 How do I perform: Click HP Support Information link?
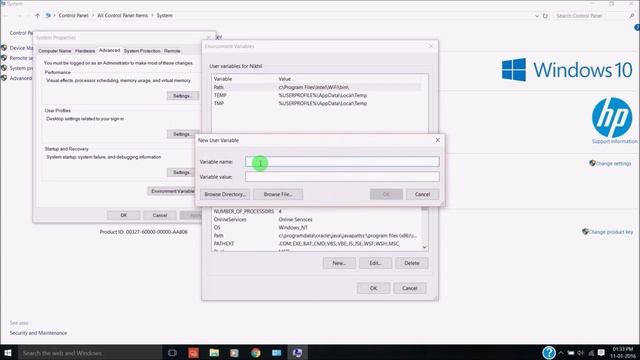click(615, 141)
